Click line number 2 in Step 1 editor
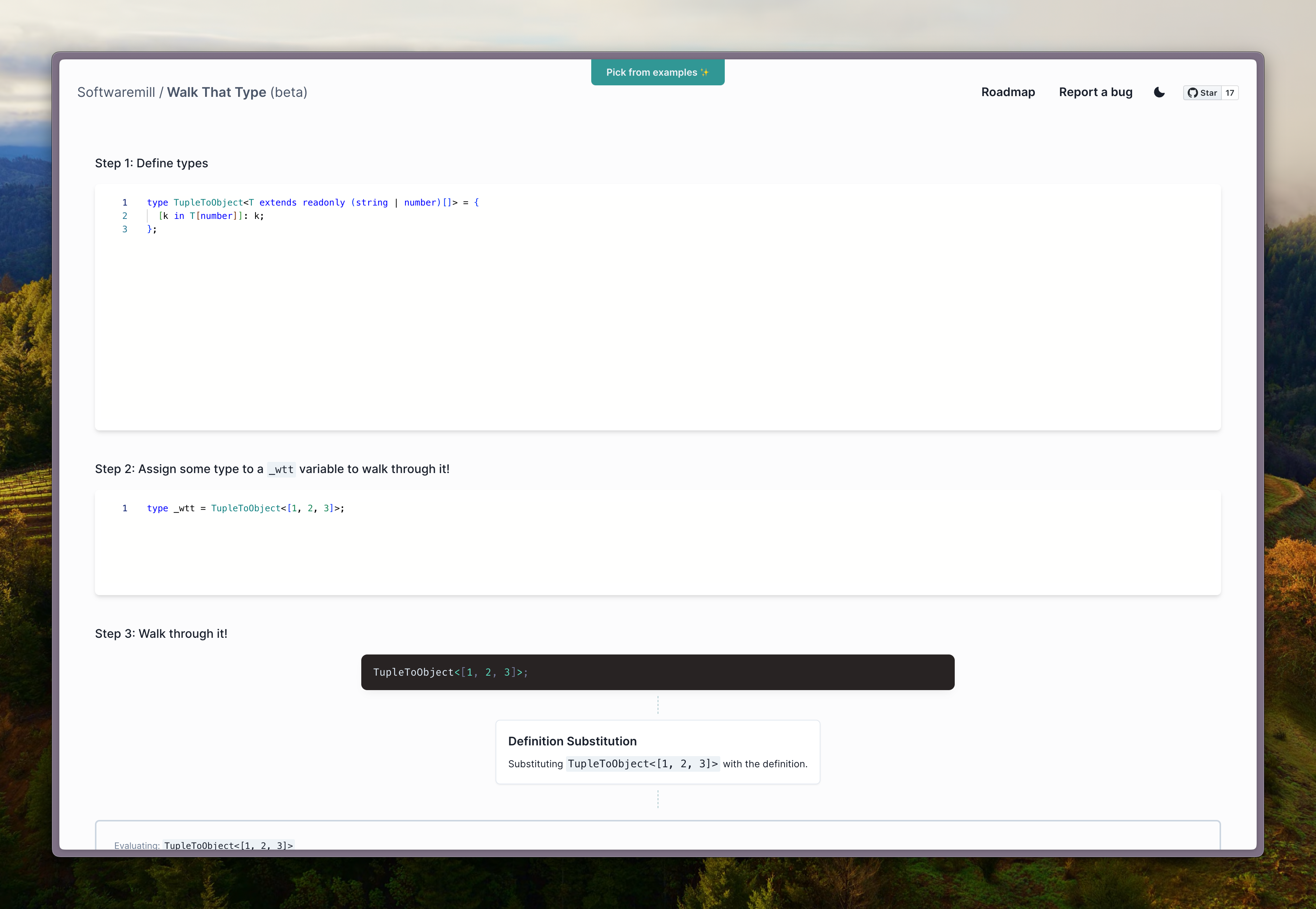The height and width of the screenshot is (909, 1316). (x=125, y=216)
